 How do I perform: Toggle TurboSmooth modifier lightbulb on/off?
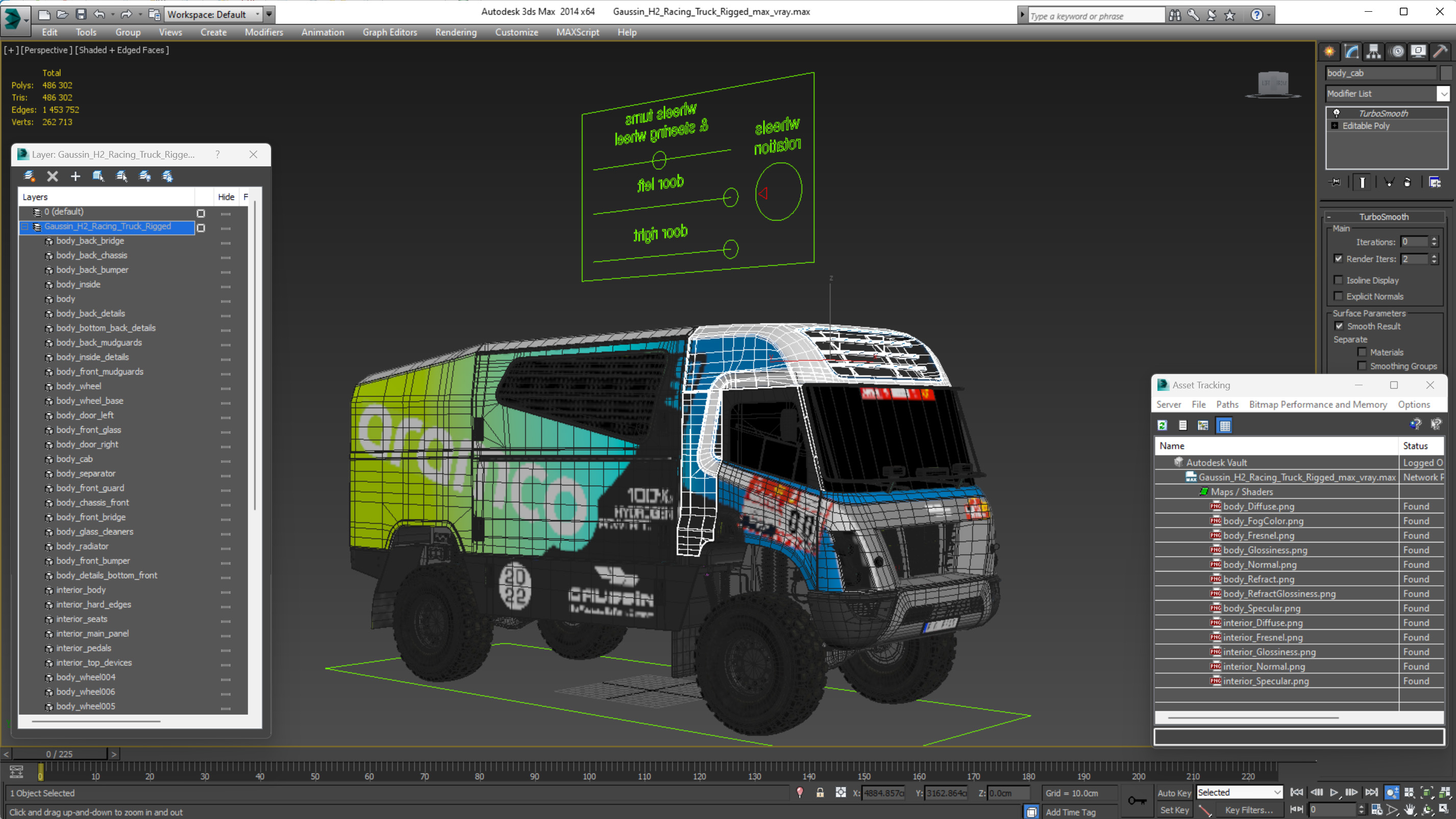pyautogui.click(x=1337, y=113)
